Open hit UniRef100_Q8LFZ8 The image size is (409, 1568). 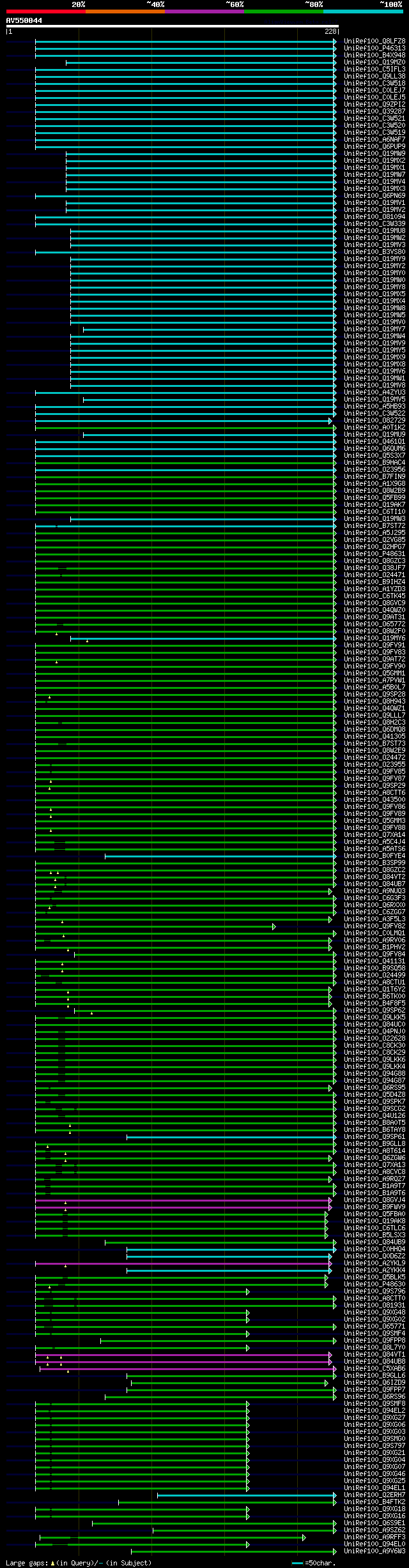pos(374,41)
